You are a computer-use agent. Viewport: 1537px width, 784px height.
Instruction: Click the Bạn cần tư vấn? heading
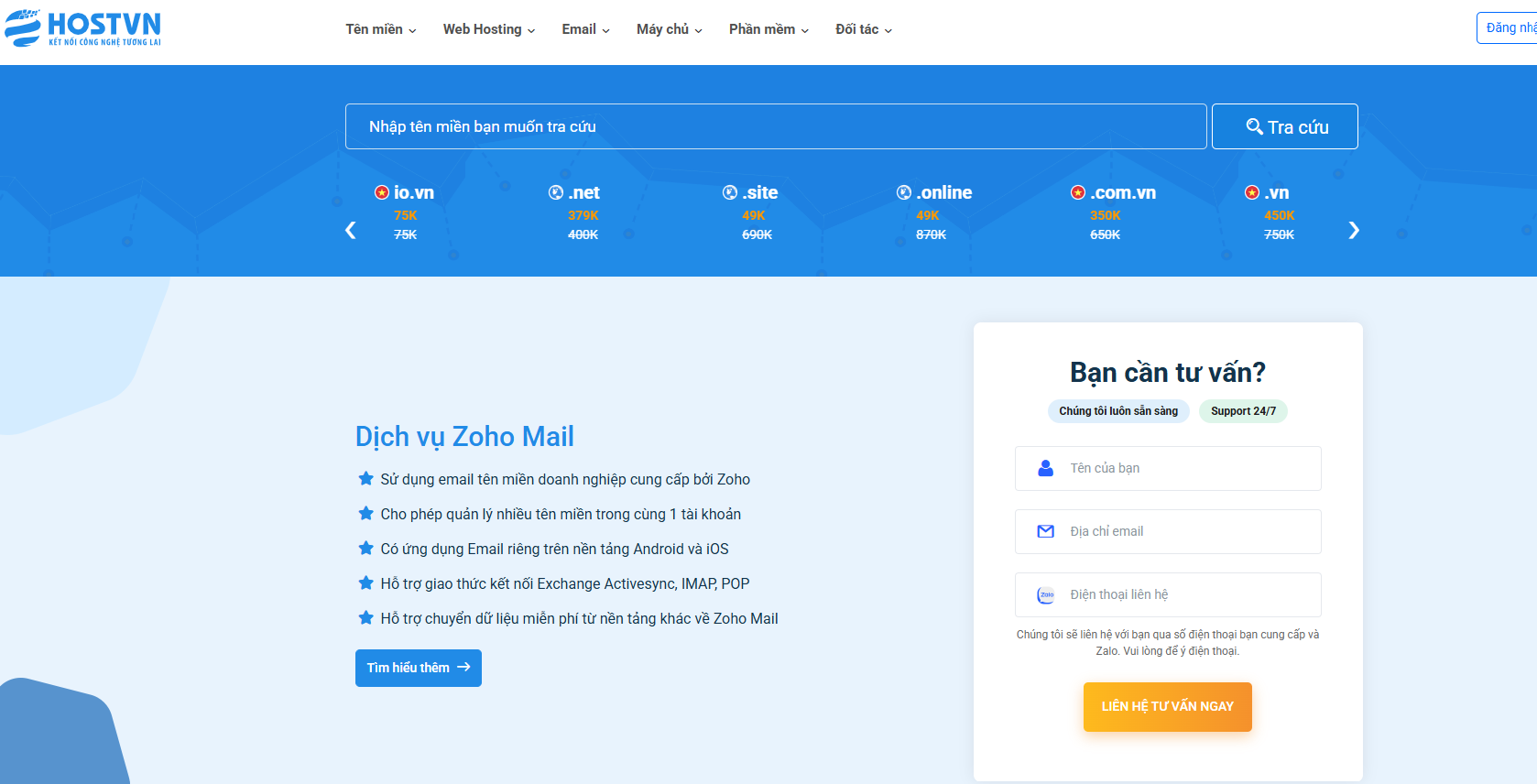[x=1168, y=372]
